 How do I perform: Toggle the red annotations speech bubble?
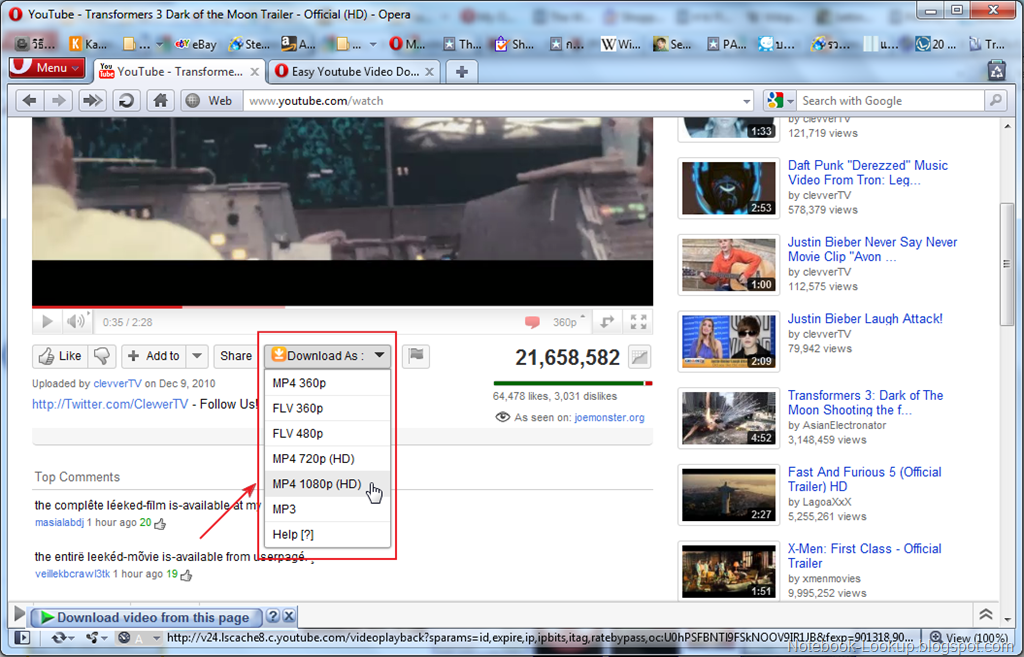pos(532,322)
